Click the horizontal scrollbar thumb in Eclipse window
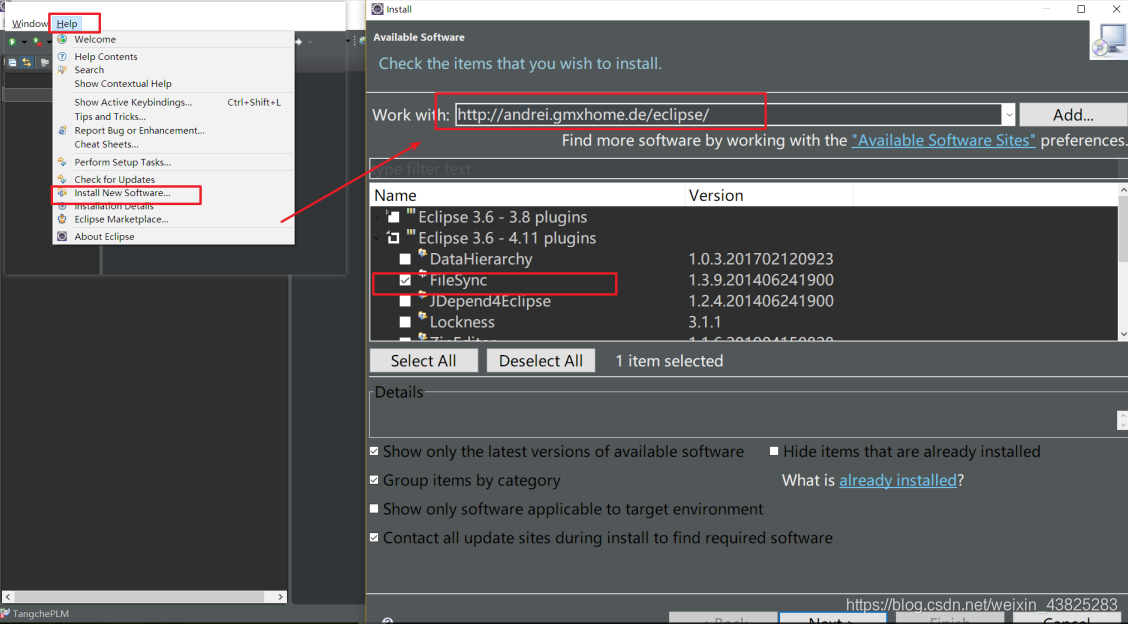 click(x=140, y=597)
